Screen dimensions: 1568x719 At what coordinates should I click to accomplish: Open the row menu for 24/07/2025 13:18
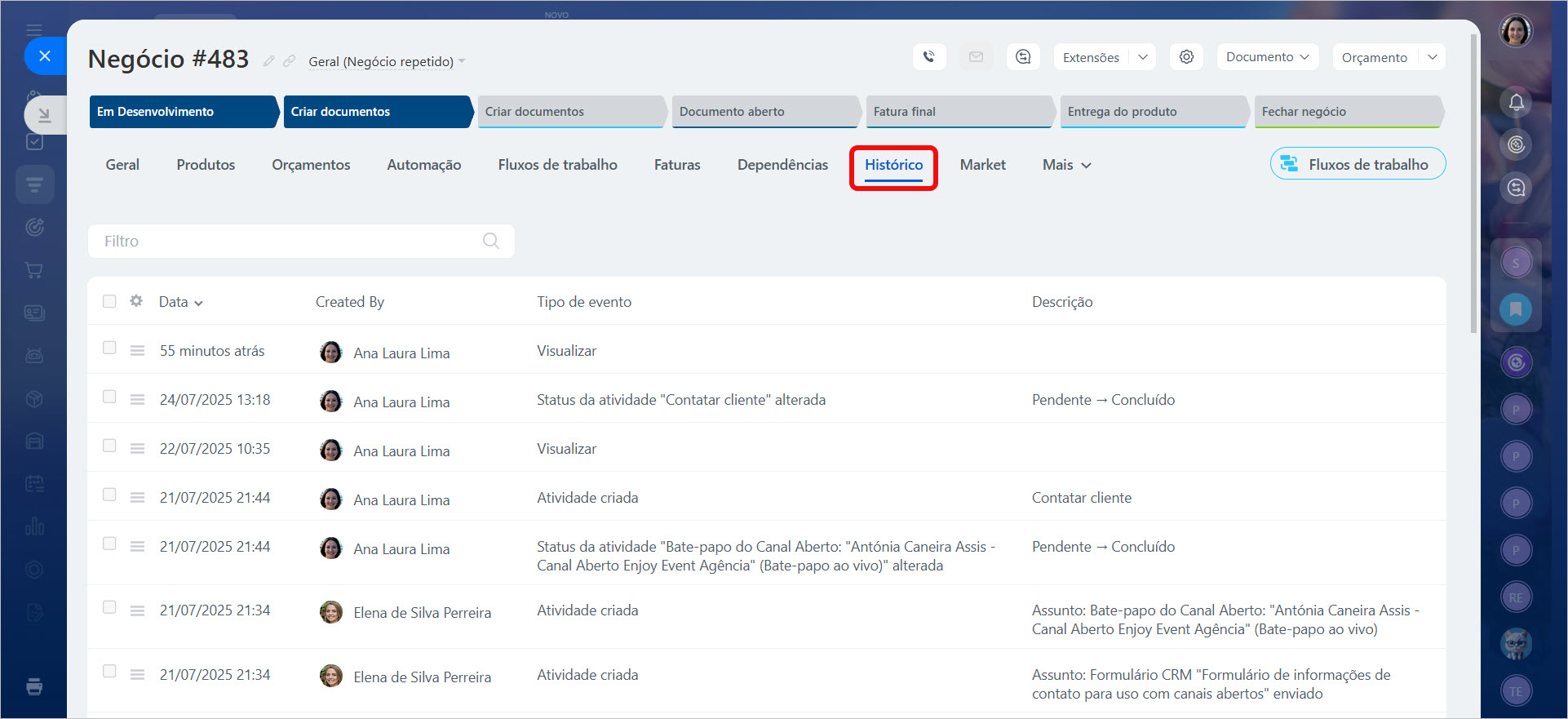137,400
